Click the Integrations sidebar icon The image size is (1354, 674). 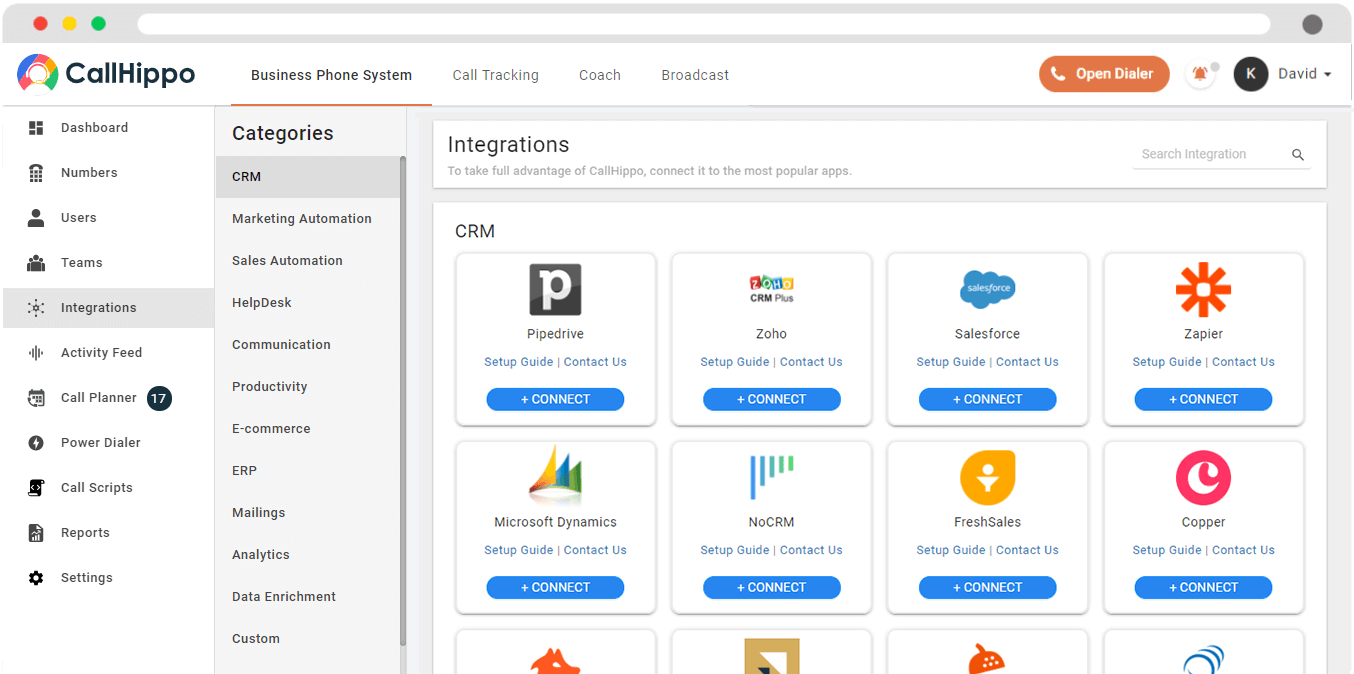[x=36, y=308]
